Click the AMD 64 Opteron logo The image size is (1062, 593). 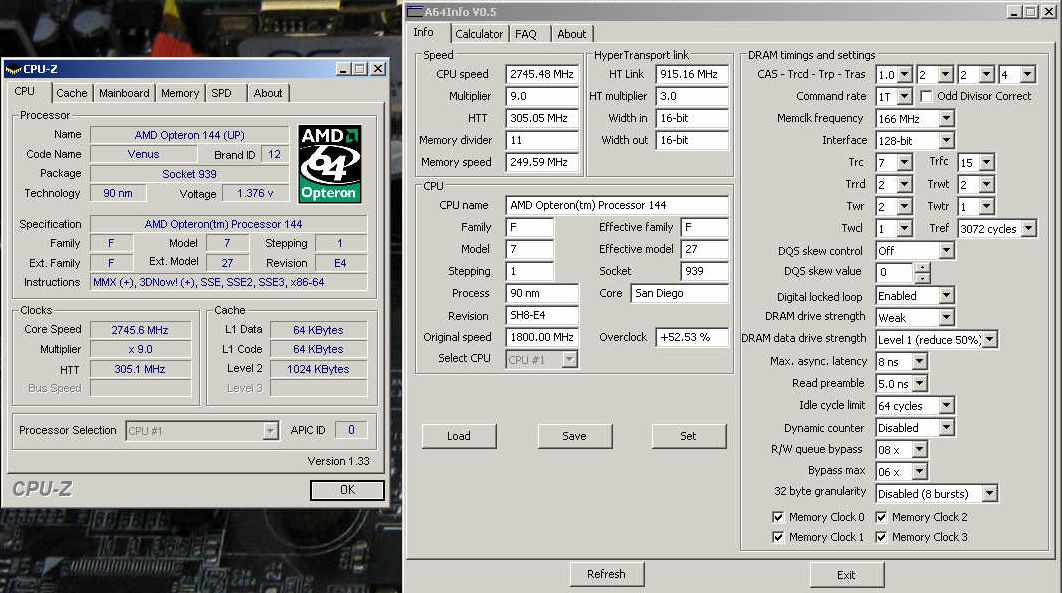330,164
